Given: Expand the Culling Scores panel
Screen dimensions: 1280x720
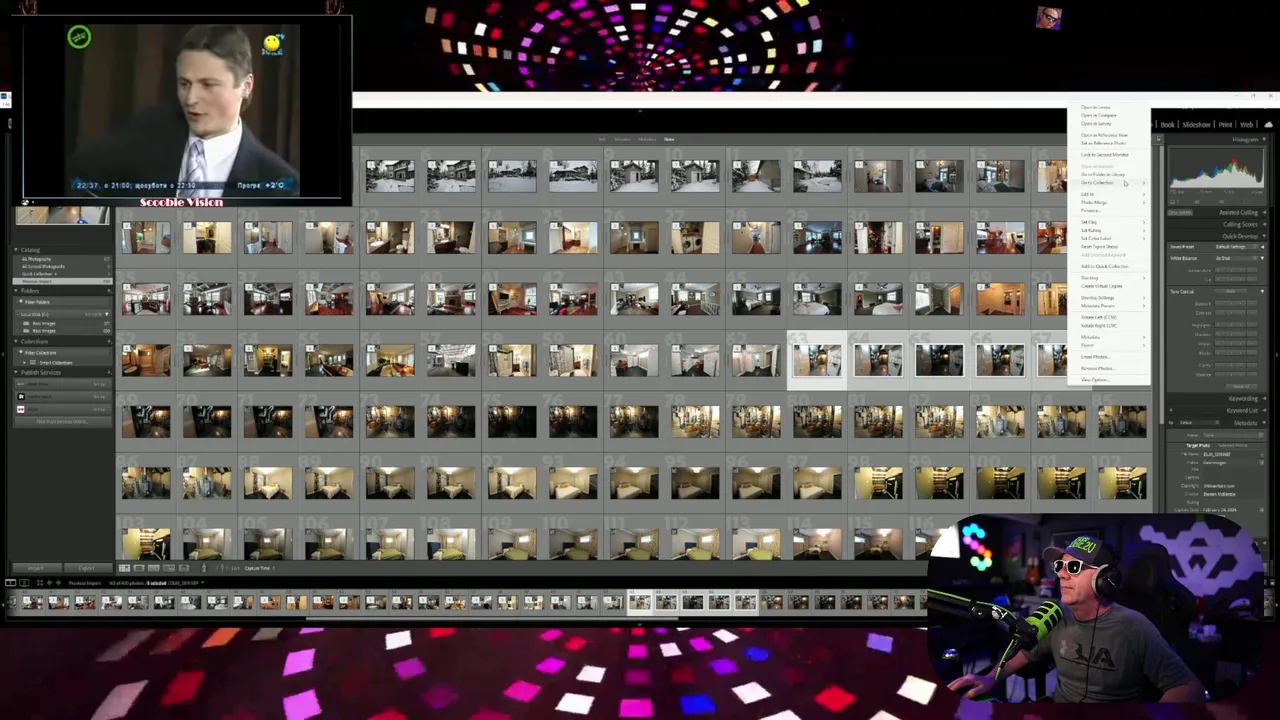Looking at the screenshot, I should 1264,224.
